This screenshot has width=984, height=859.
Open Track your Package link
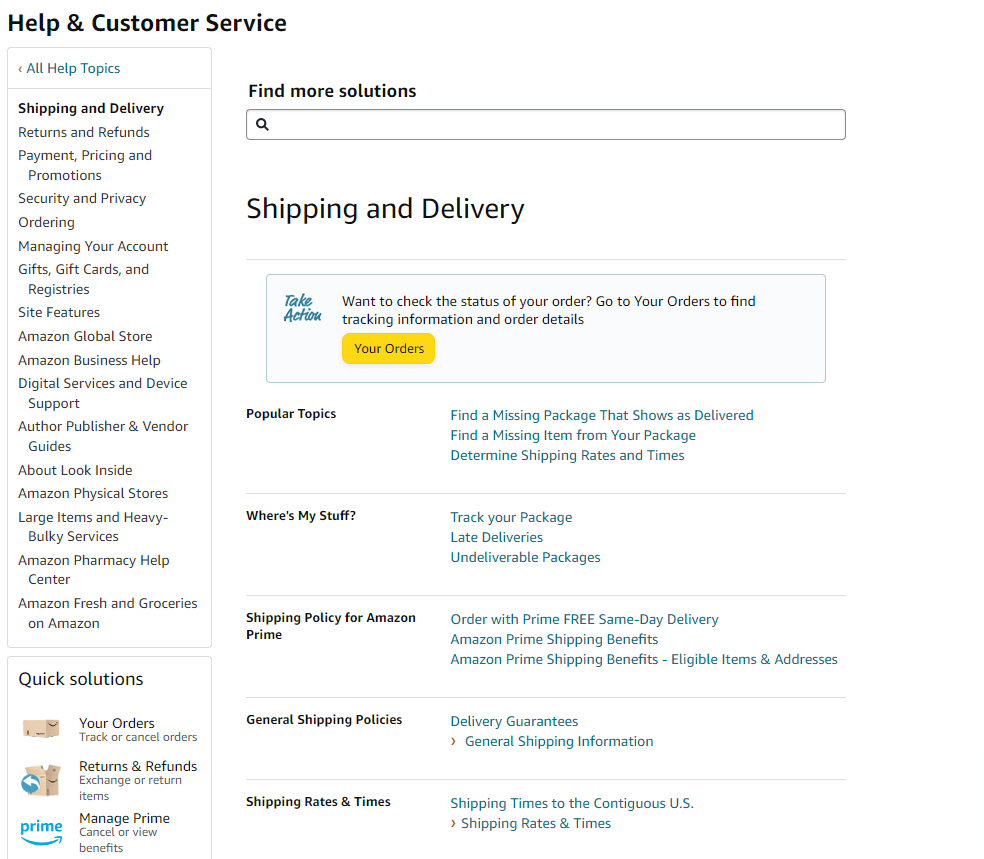(511, 517)
